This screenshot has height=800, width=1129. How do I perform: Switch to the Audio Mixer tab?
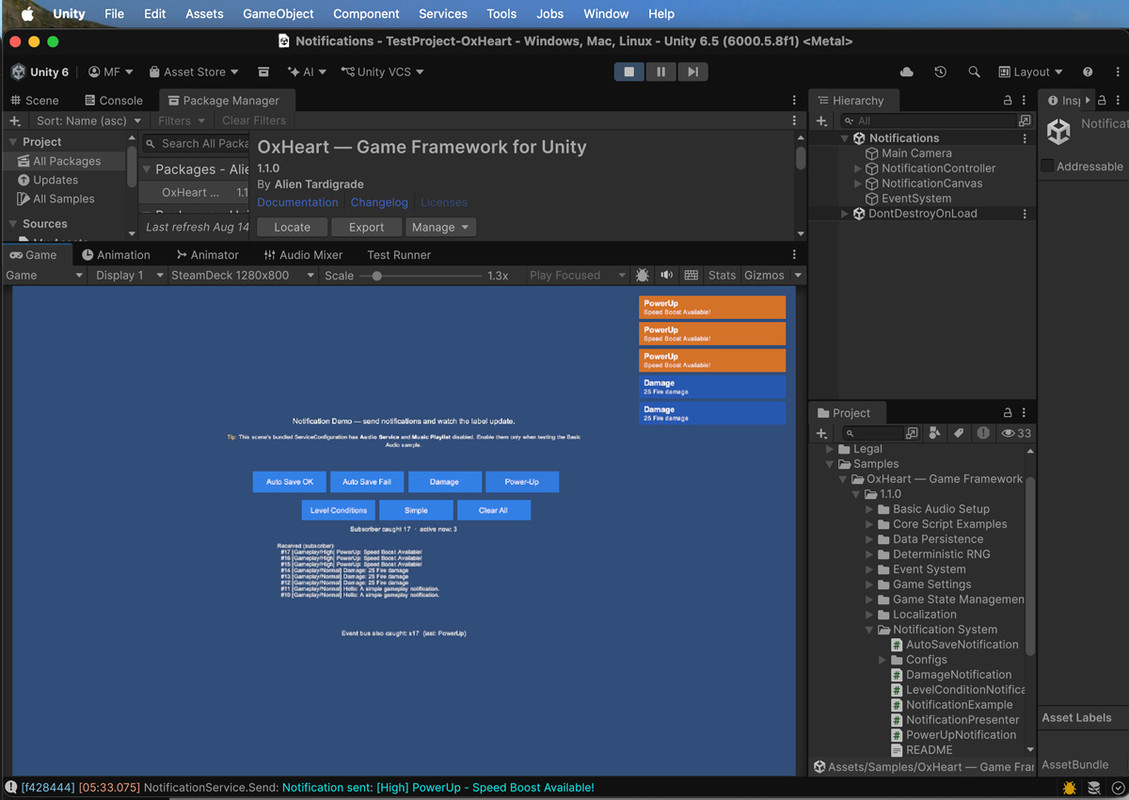pos(303,255)
